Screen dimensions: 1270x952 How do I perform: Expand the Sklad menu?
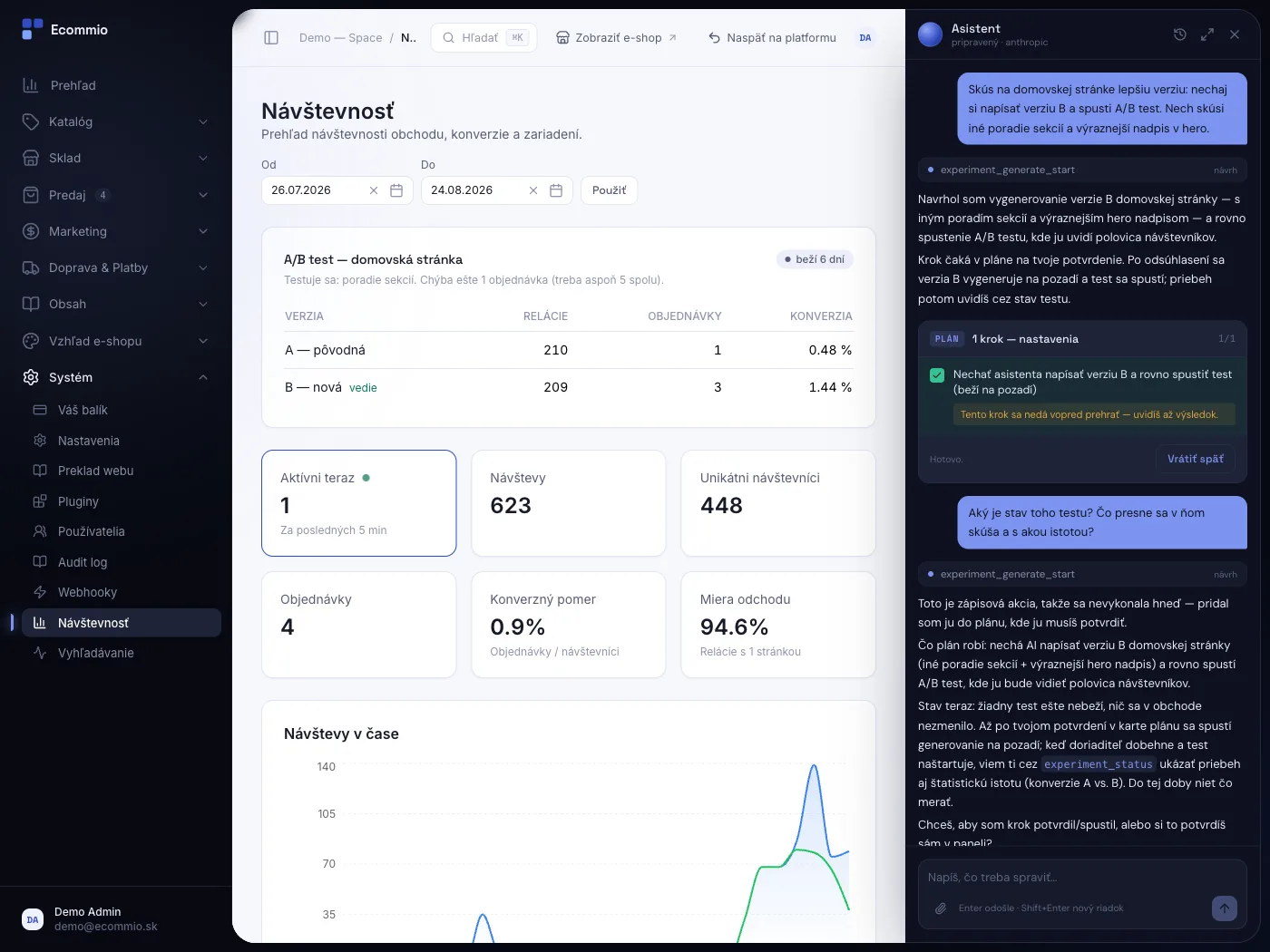(116, 158)
